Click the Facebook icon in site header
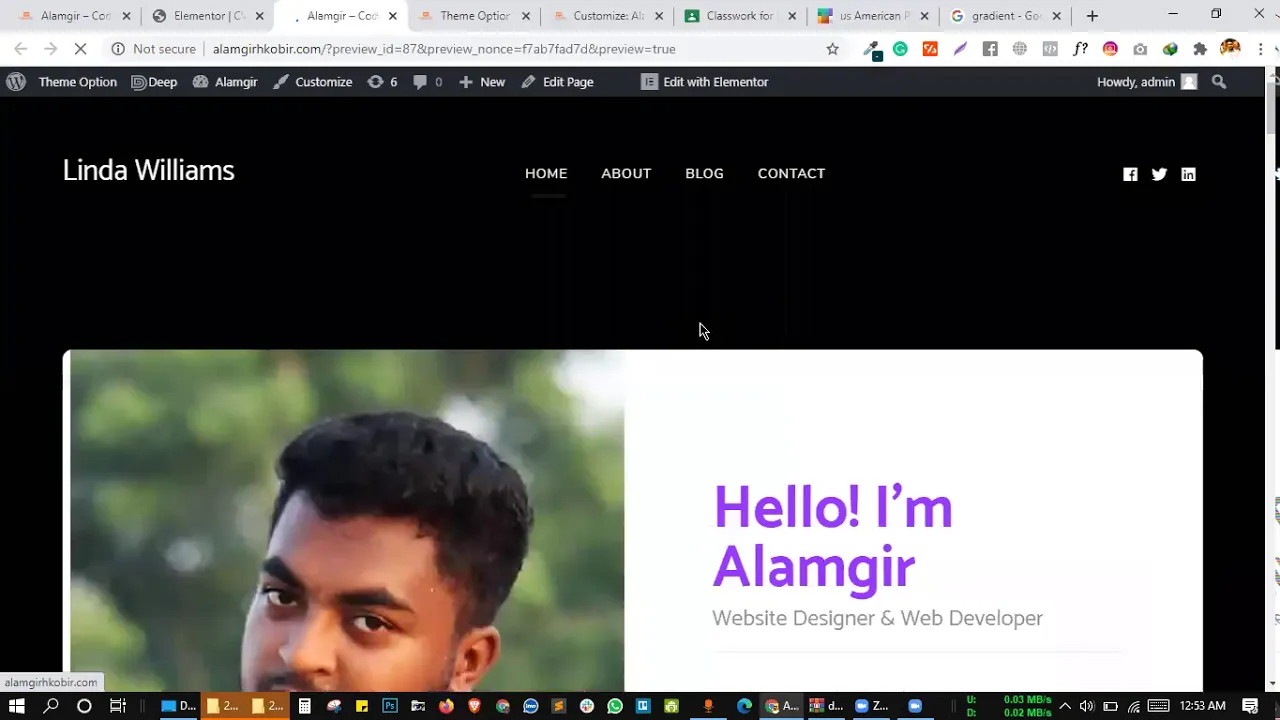Image resolution: width=1280 pixels, height=720 pixels. pyautogui.click(x=1130, y=174)
